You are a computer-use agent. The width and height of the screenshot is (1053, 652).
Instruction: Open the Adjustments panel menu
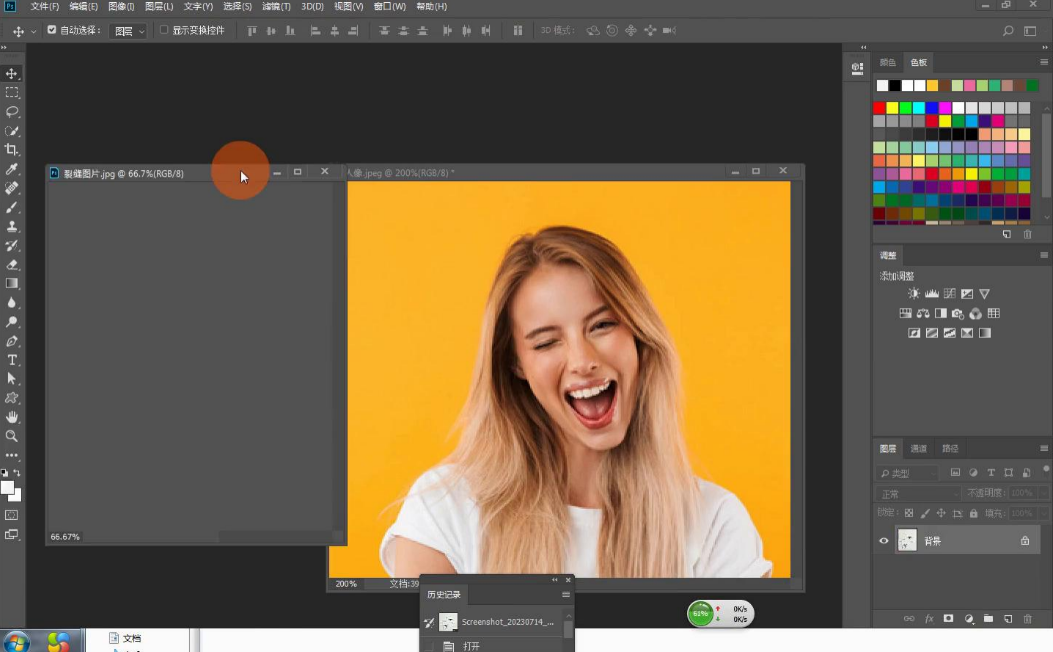coord(1044,255)
